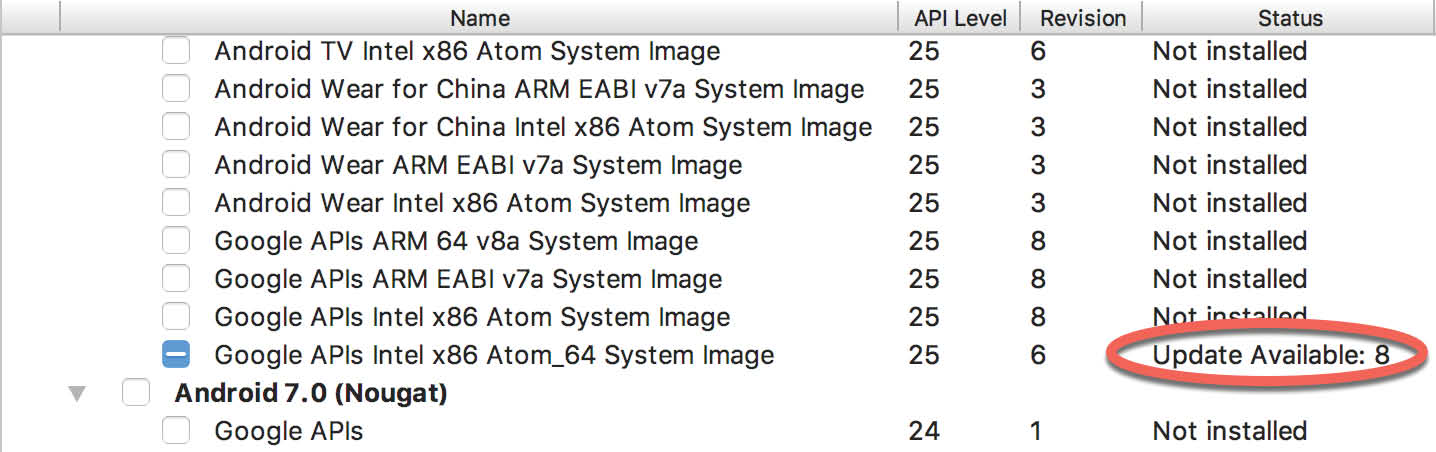Screen dimensions: 1436x452
Task: Enable Android Wear for China ARM EABI v7a
Action: pos(176,89)
